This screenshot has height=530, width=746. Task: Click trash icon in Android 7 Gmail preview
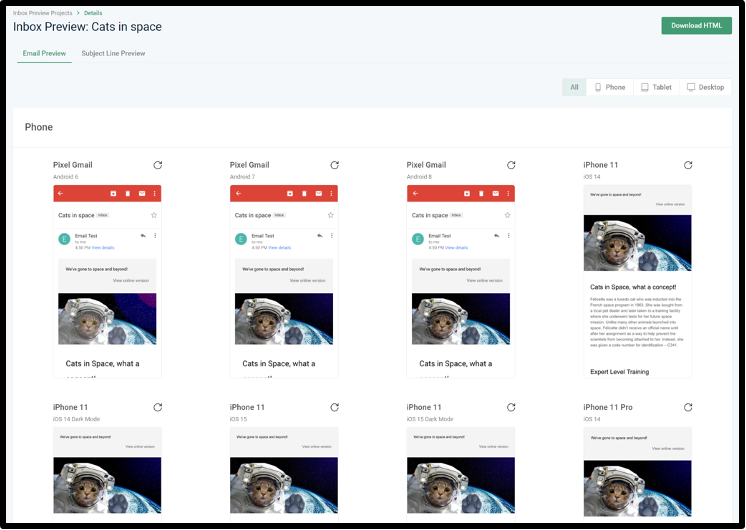pos(304,193)
